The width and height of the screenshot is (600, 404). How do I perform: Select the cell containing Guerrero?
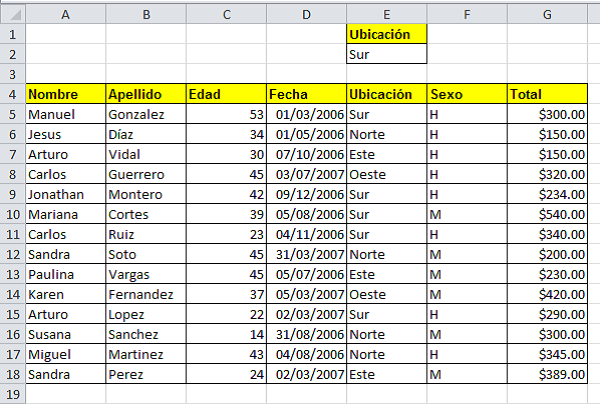click(145, 174)
